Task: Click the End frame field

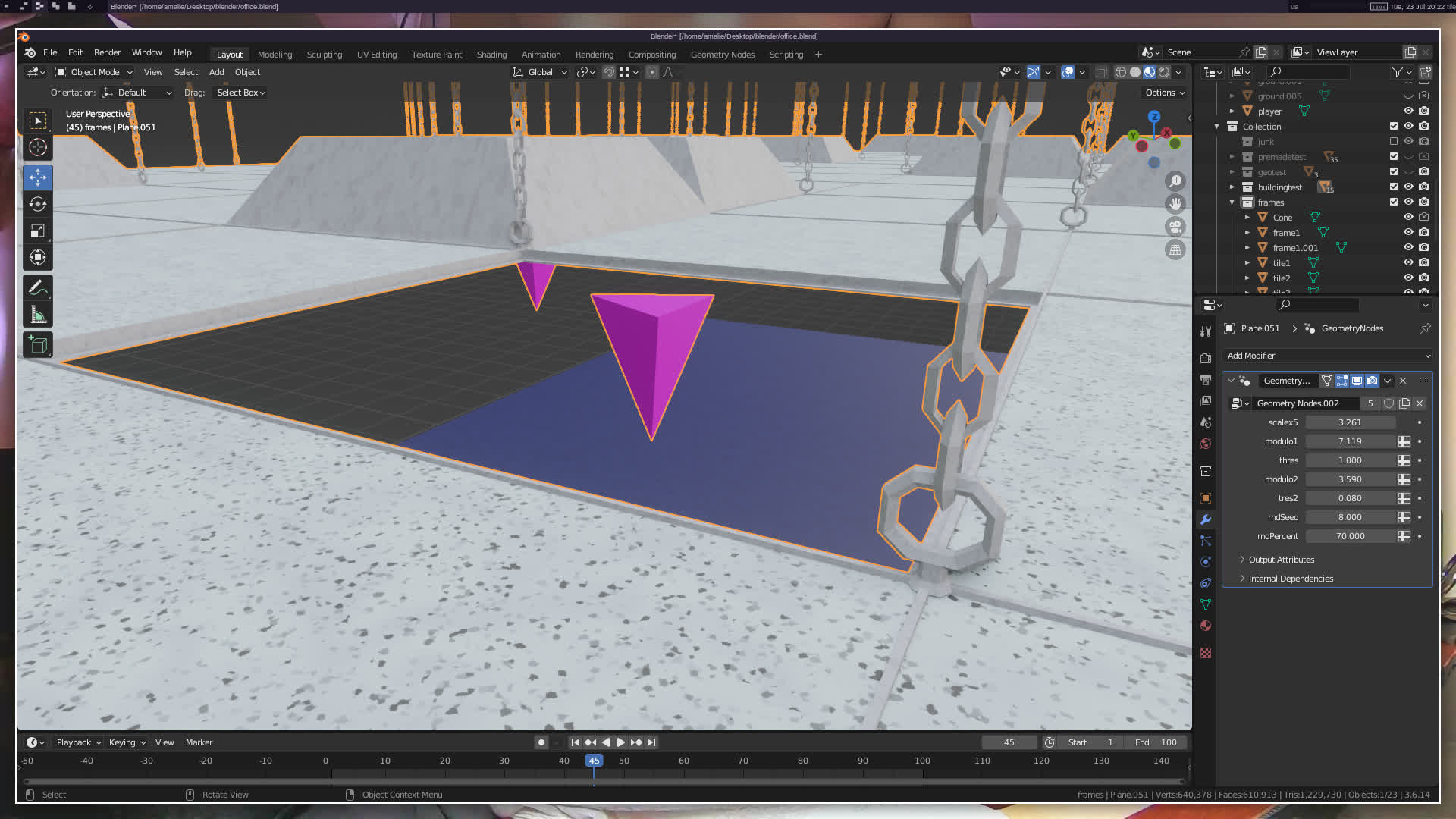Action: [1156, 742]
